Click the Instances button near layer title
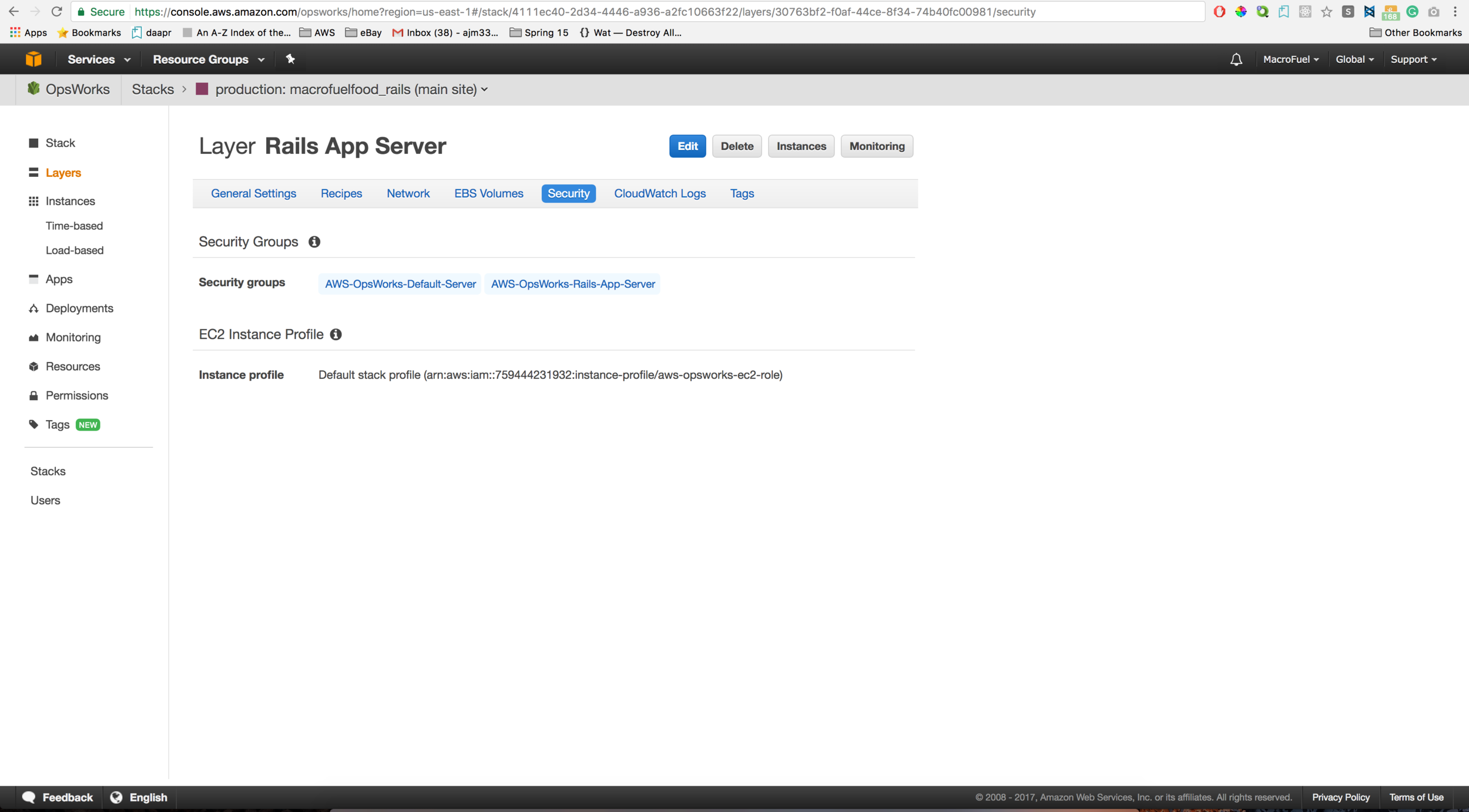Image resolution: width=1469 pixels, height=812 pixels. click(x=801, y=146)
